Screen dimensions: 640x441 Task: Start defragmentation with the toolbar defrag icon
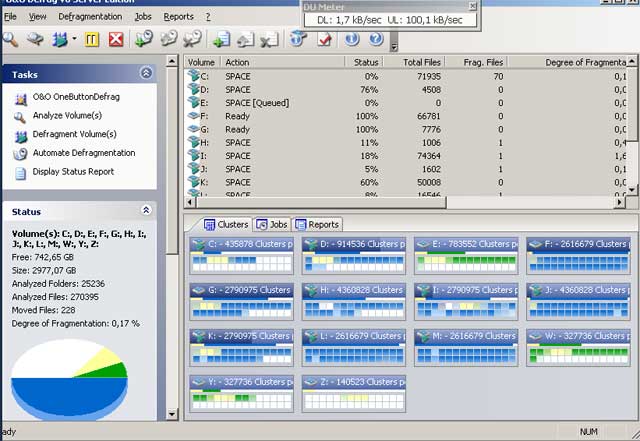tap(60, 40)
